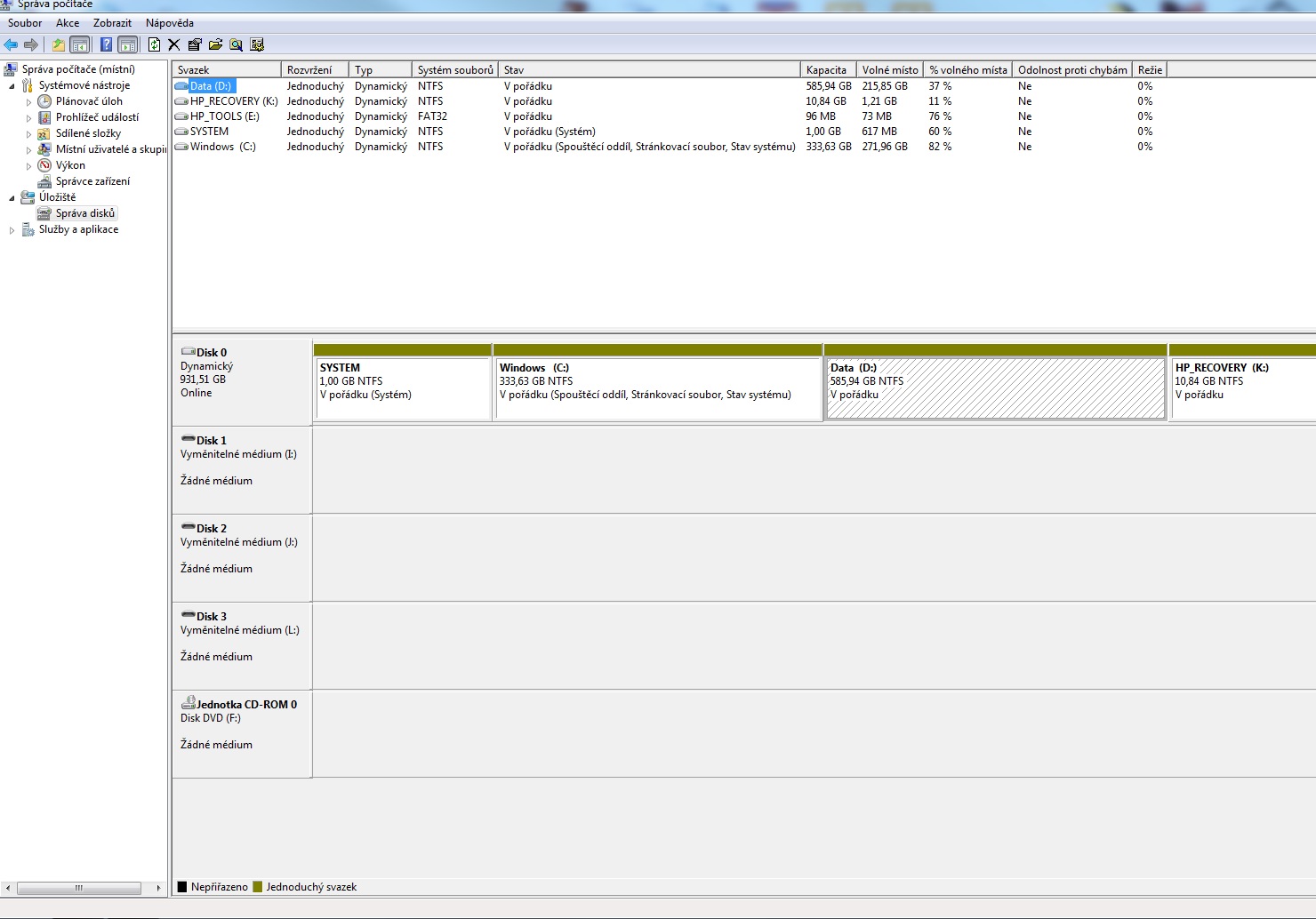Toggle the console tree pane toolbar button
This screenshot has width=1316, height=919.
tap(80, 44)
